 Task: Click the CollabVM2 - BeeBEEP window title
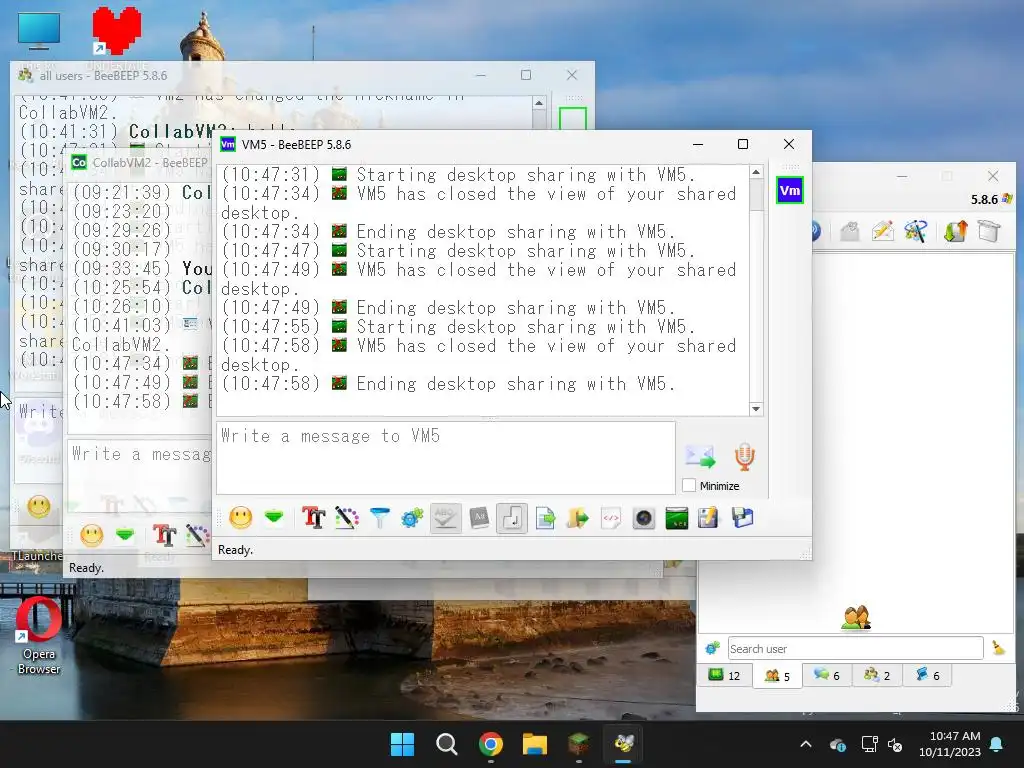point(150,163)
